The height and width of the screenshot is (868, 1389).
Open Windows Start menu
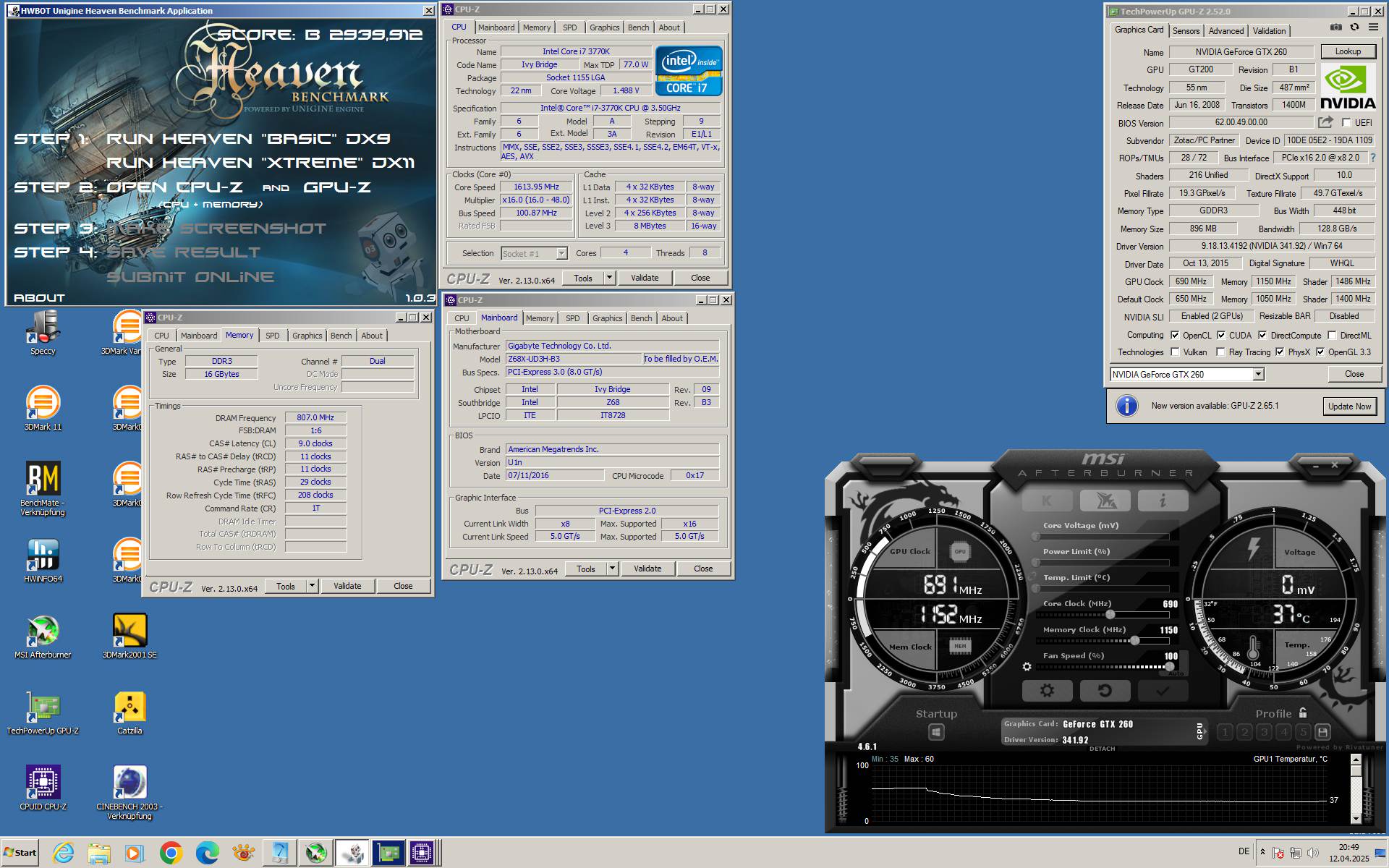pyautogui.click(x=20, y=853)
